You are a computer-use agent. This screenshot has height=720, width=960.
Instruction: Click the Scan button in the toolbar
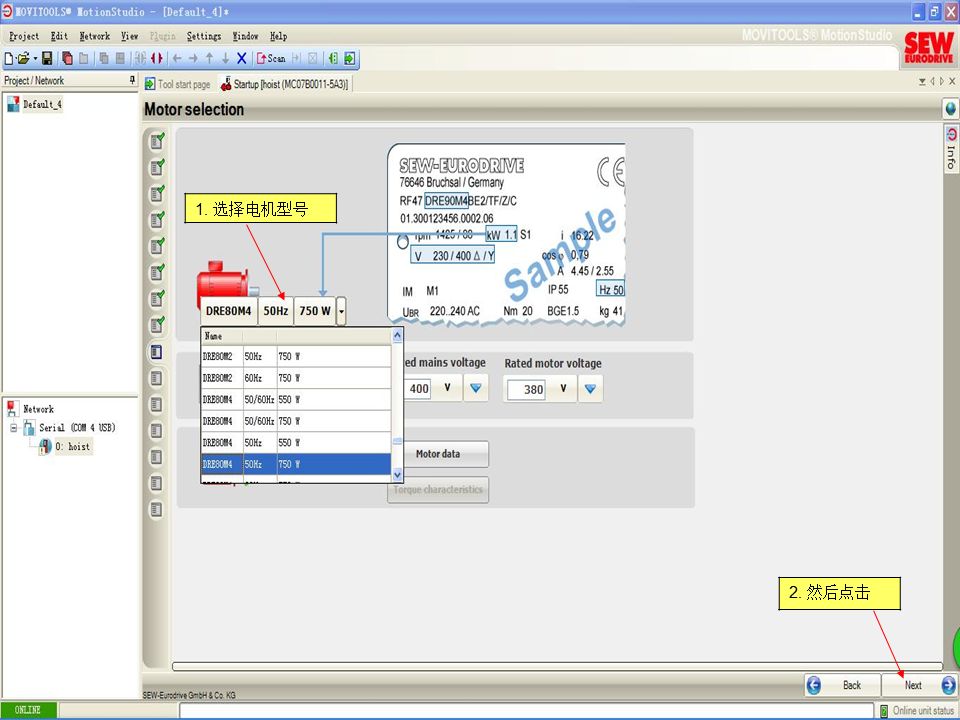[x=271, y=59]
